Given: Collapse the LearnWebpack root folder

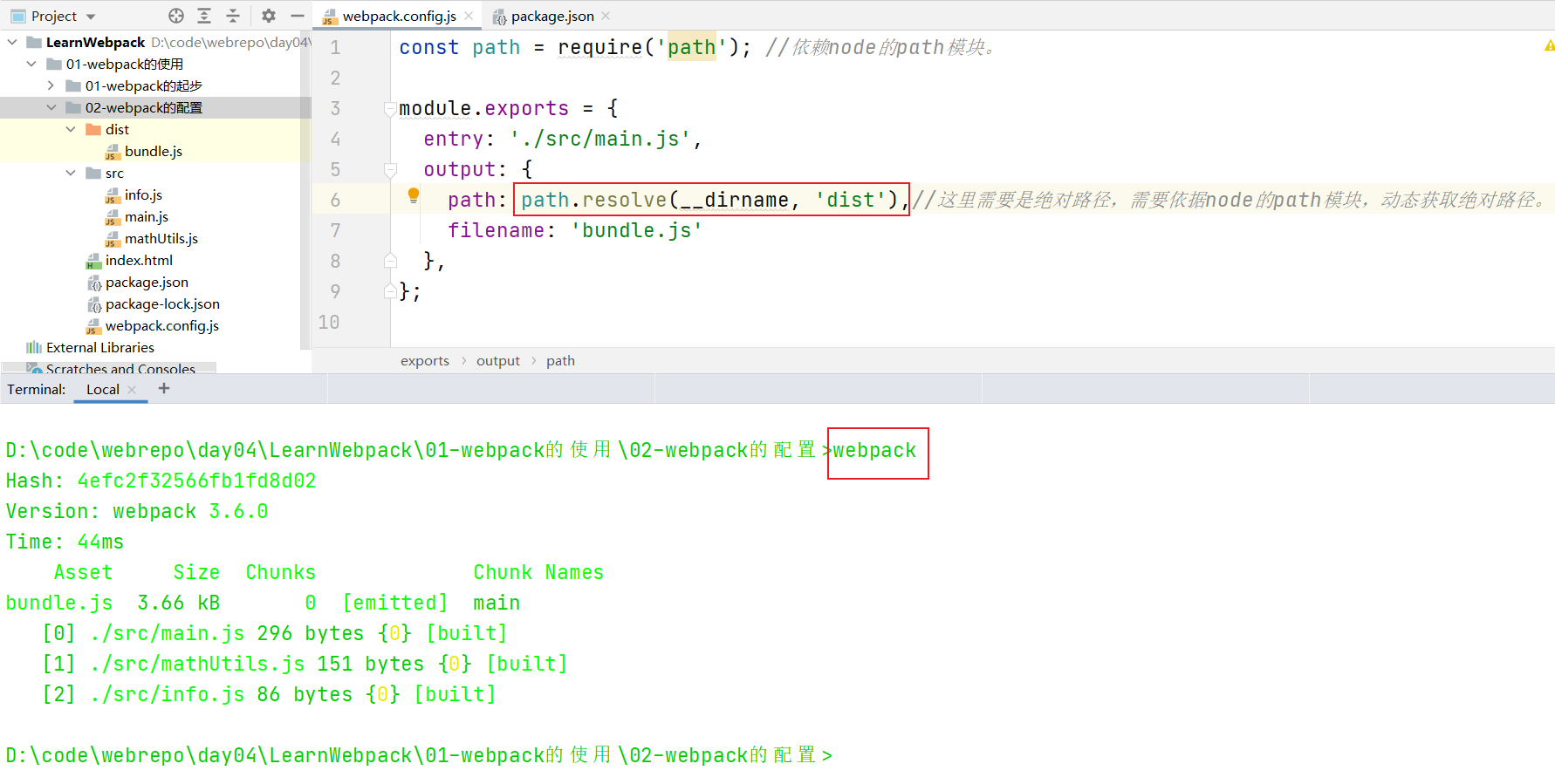Looking at the screenshot, I should (12, 42).
